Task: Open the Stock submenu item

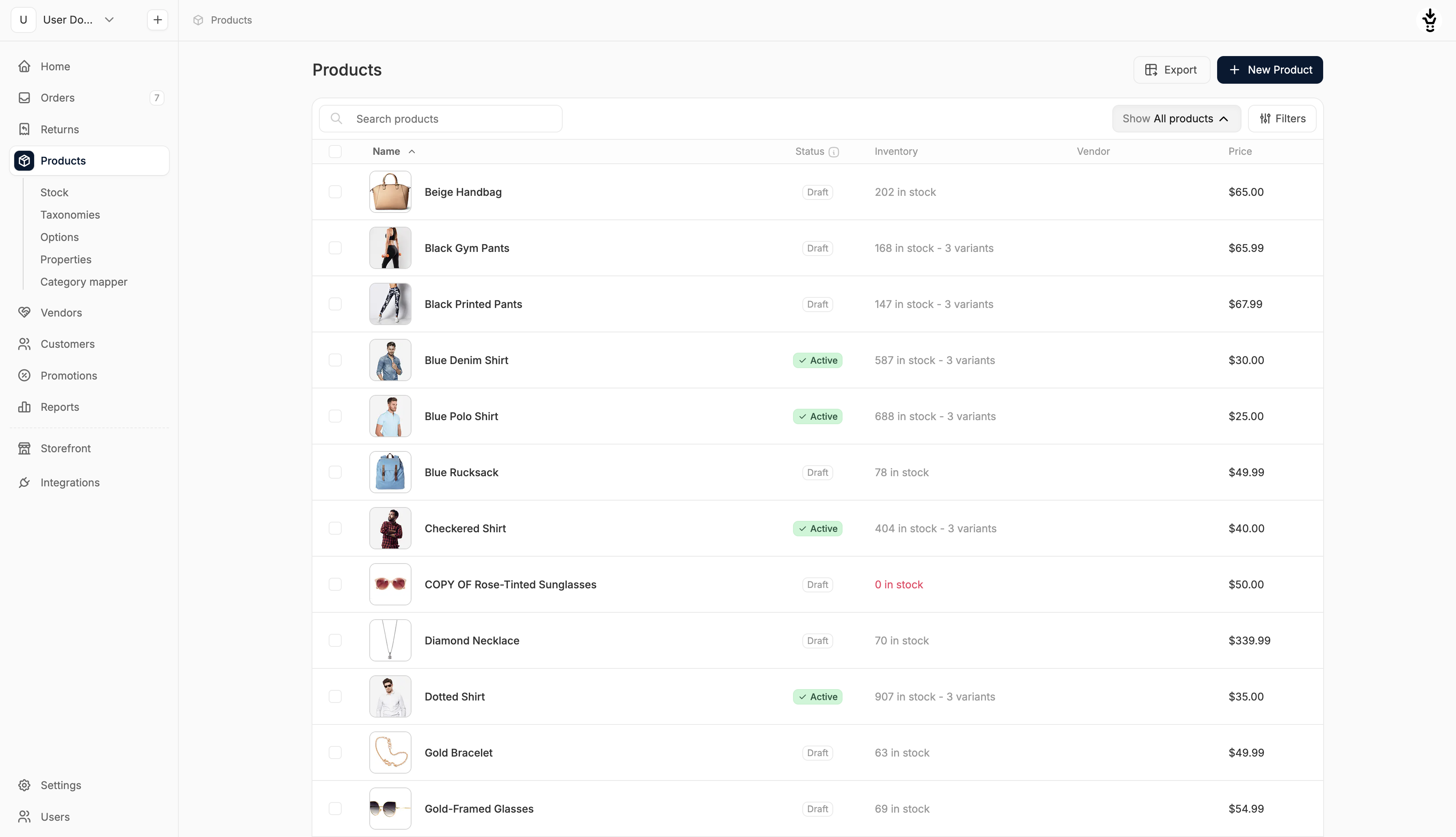Action: [54, 192]
